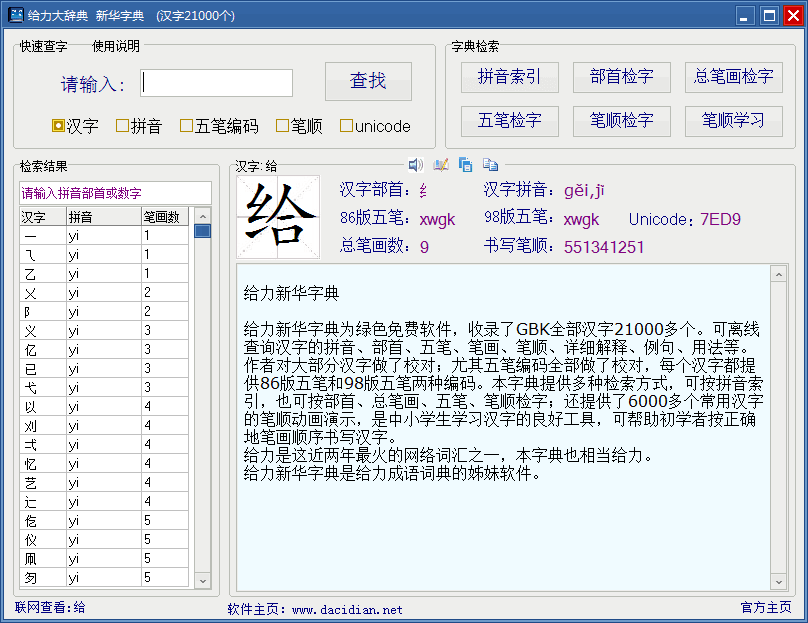Select the 一 row in results
The height and width of the screenshot is (623, 808).
[104, 236]
